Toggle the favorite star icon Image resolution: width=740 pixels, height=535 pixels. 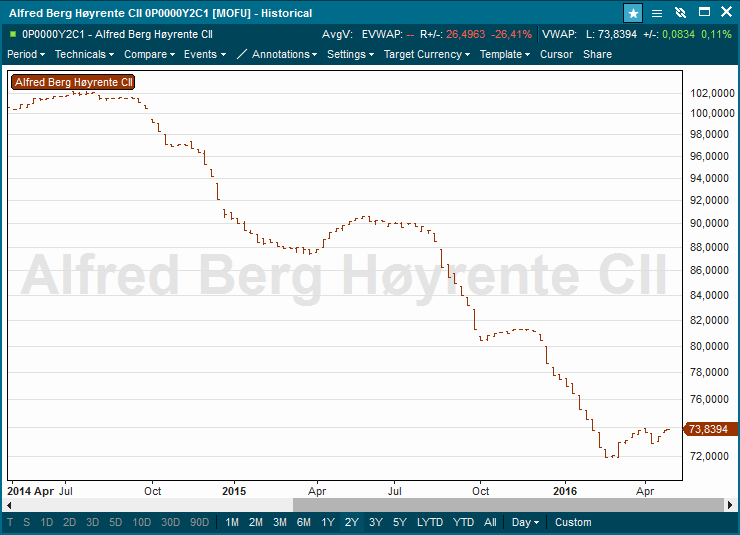click(633, 13)
